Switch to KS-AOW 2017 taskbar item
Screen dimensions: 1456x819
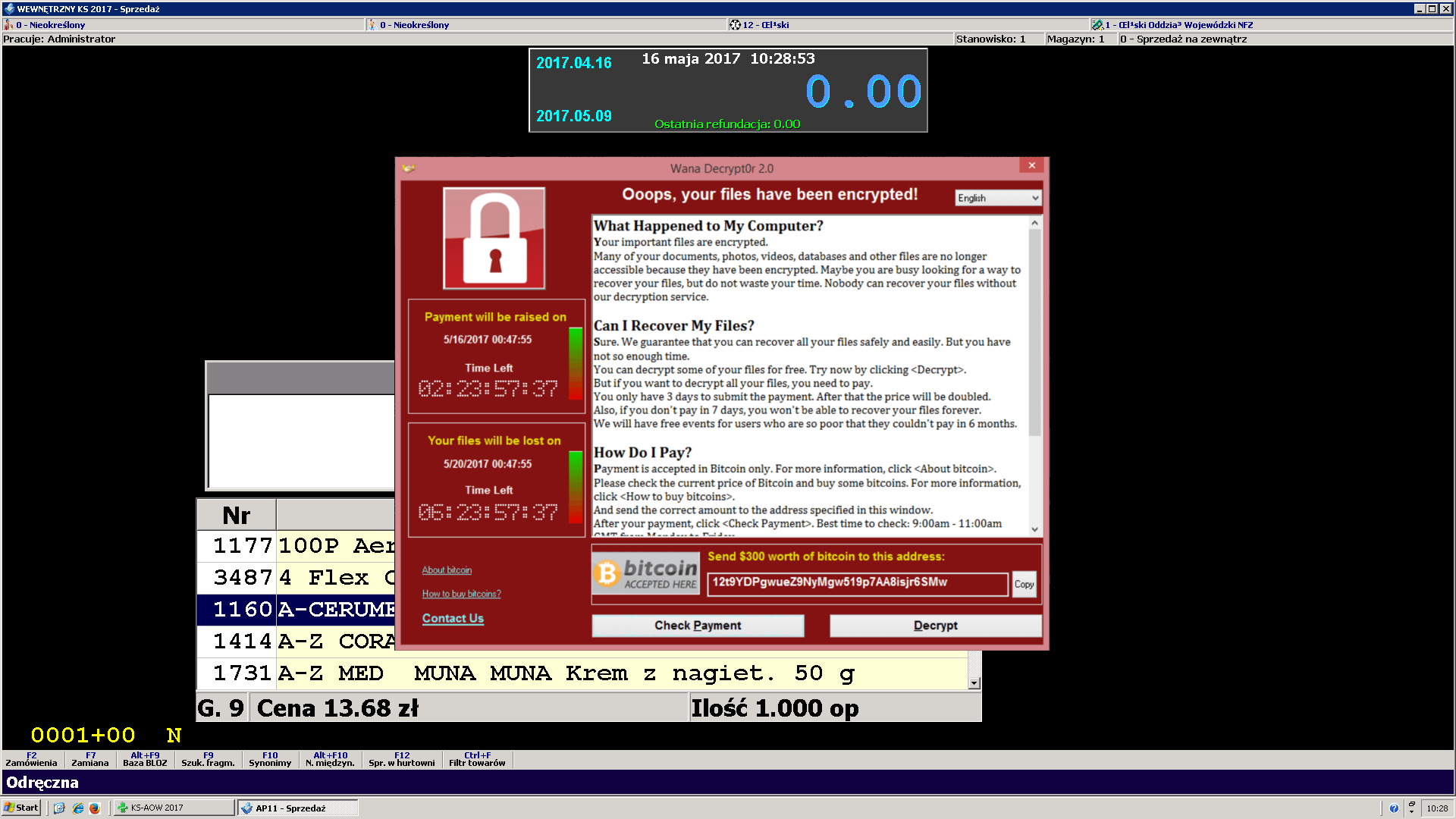coord(174,808)
